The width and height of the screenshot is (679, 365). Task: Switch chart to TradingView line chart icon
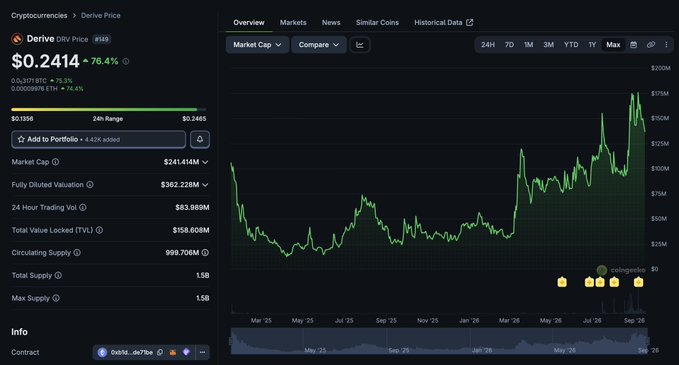360,45
